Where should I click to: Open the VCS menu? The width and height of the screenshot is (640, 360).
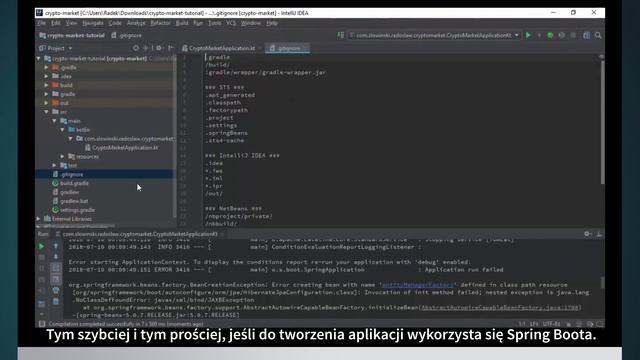click(231, 23)
